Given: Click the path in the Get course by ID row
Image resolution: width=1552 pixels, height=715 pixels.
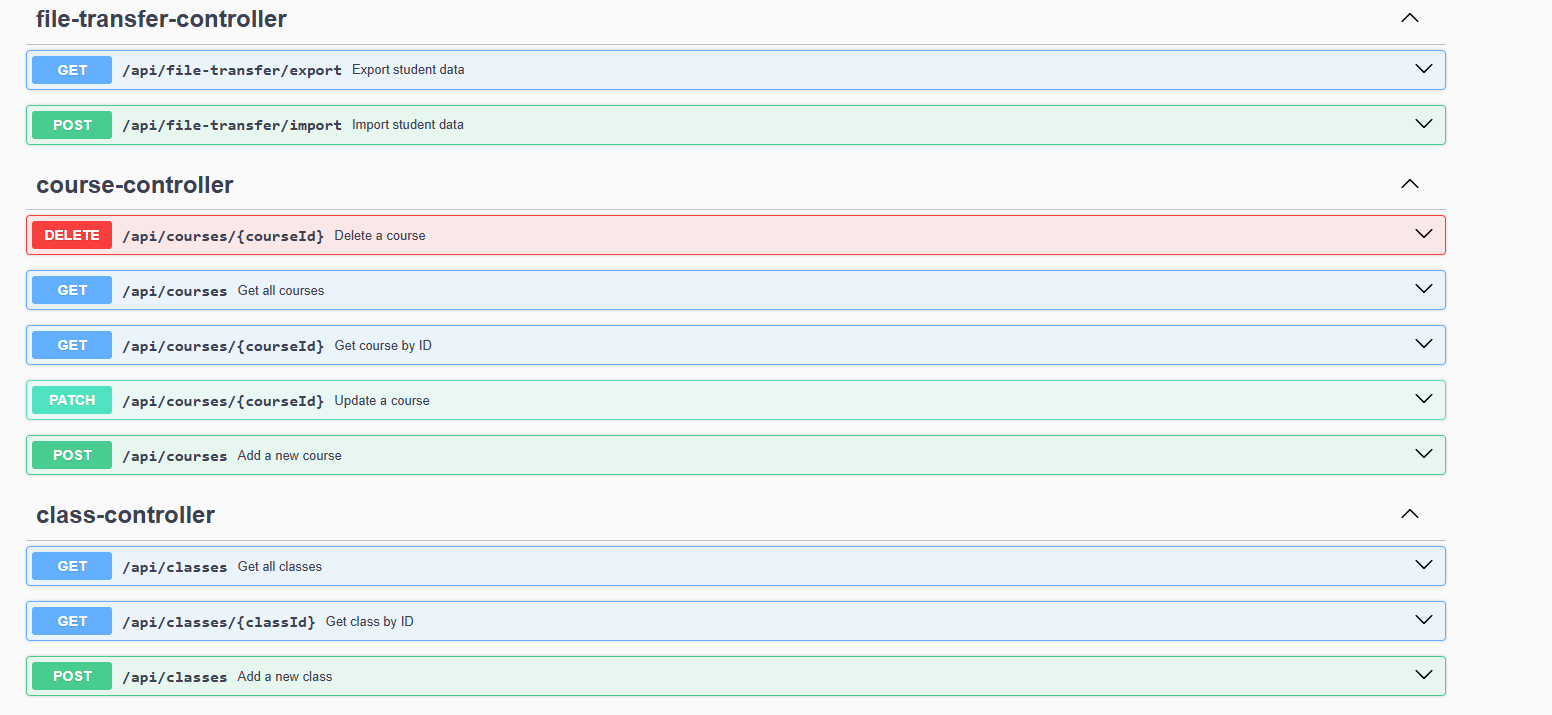Looking at the screenshot, I should [223, 346].
